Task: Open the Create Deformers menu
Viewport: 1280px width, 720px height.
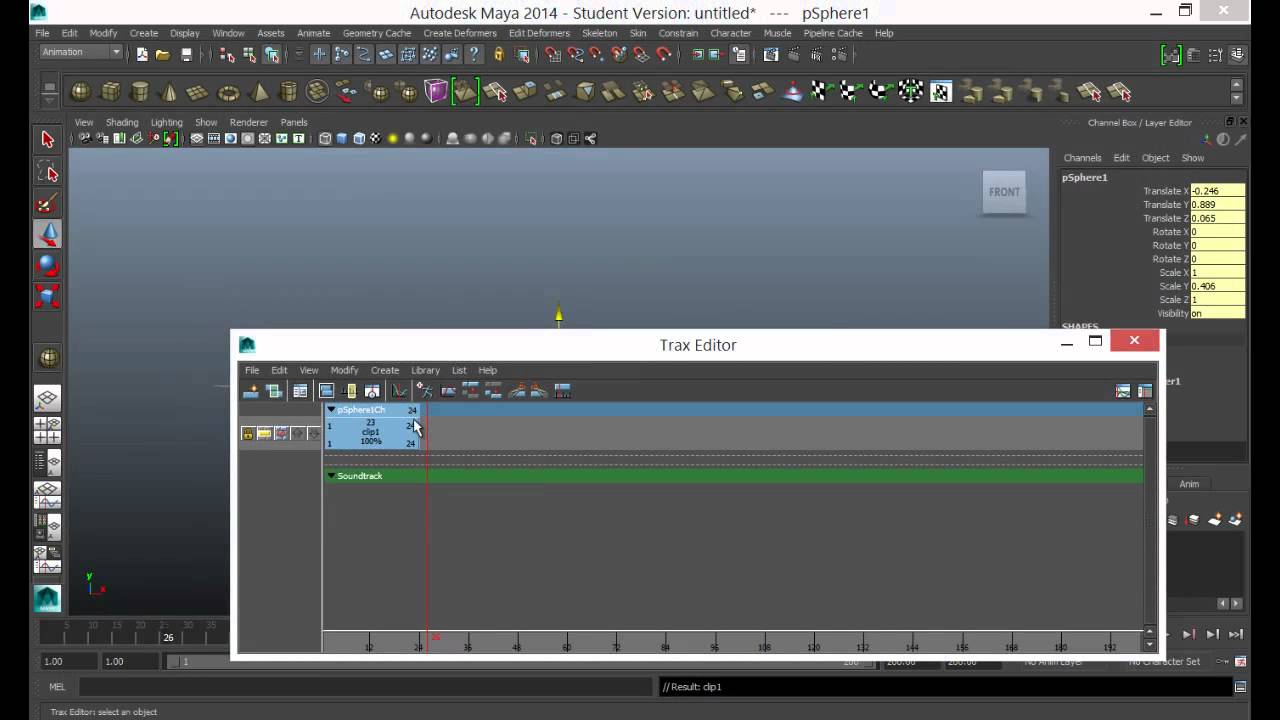Action: (x=460, y=33)
